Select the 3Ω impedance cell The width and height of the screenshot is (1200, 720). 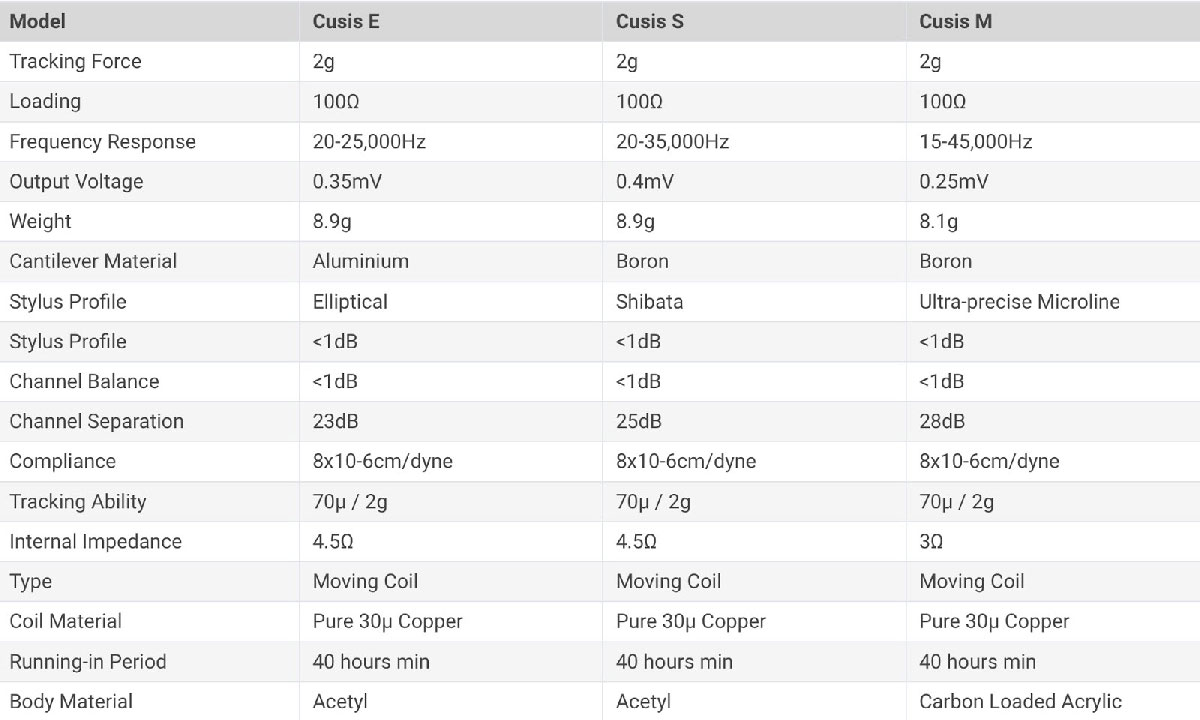pyautogui.click(x=932, y=541)
